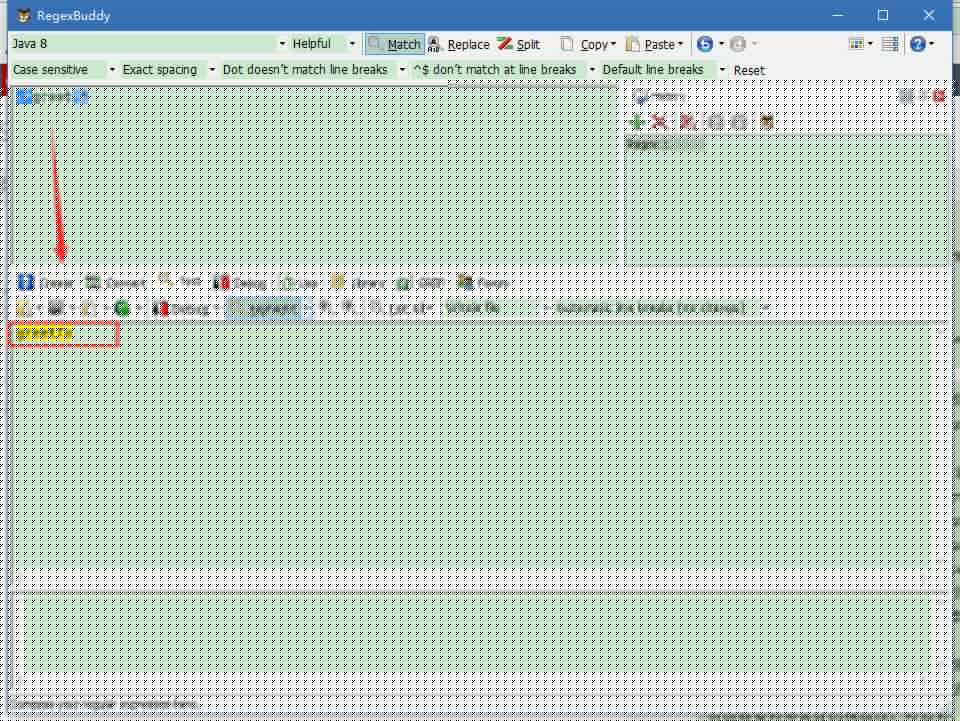Viewport: 960px width, 721px height.
Task: Click the Paste button
Action: pyautogui.click(x=650, y=44)
